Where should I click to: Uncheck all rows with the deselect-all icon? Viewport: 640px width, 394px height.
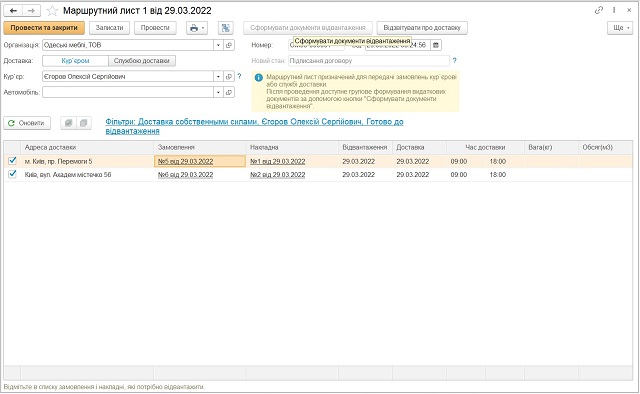click(84, 123)
